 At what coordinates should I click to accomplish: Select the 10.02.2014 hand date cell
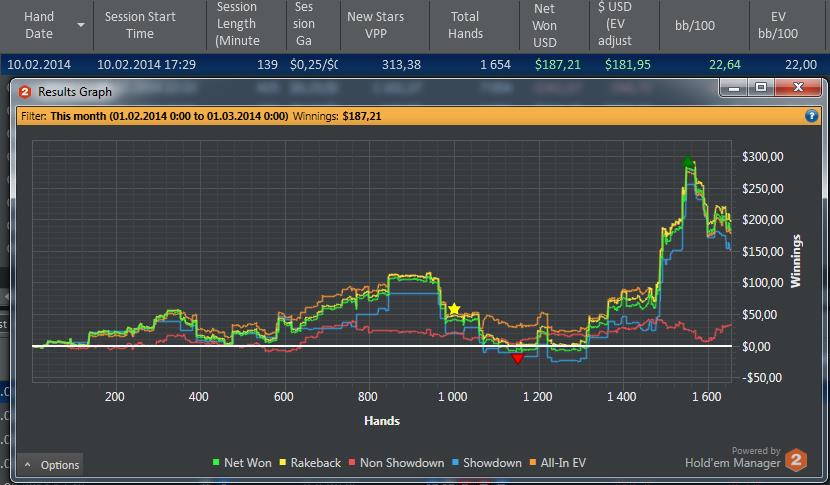click(39, 65)
